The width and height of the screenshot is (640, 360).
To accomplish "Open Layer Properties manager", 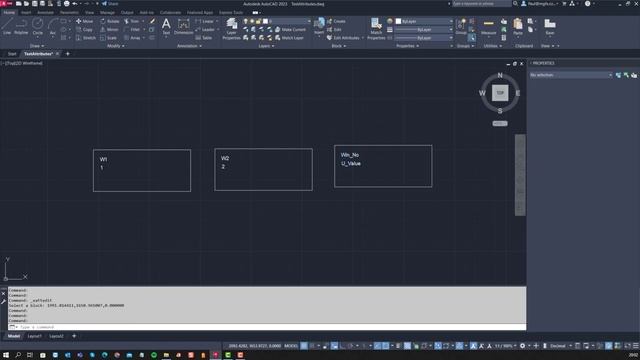I will (231, 29).
